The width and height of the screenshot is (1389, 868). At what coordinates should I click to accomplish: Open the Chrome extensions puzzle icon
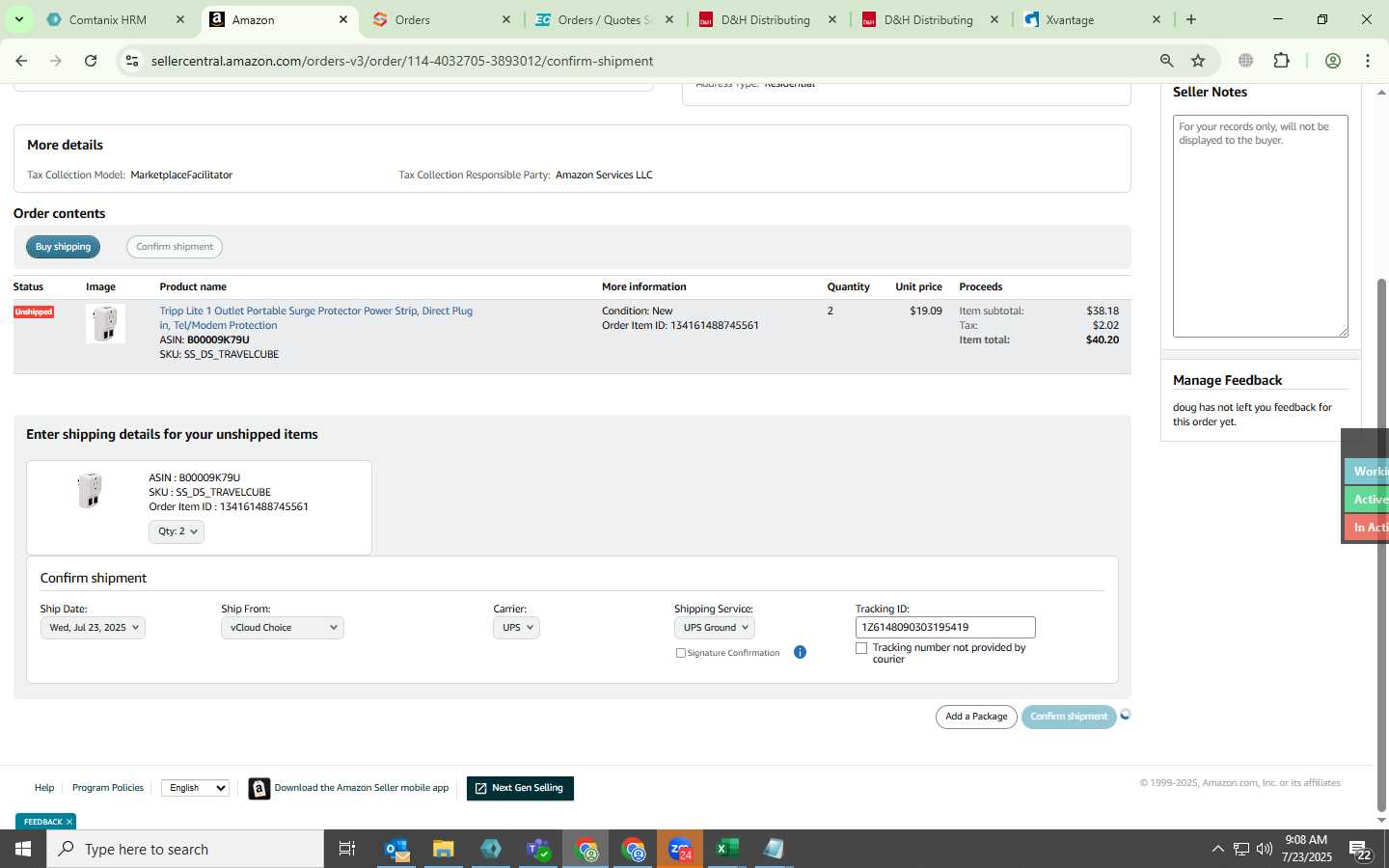click(x=1281, y=61)
